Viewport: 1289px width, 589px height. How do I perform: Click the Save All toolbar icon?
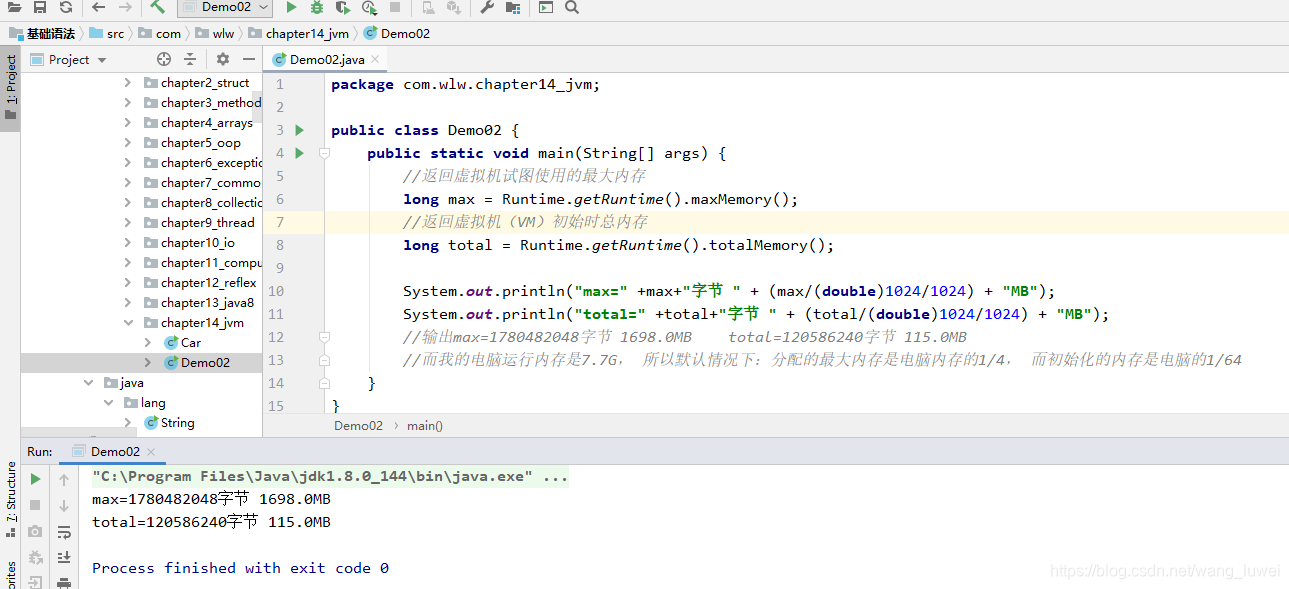point(40,7)
